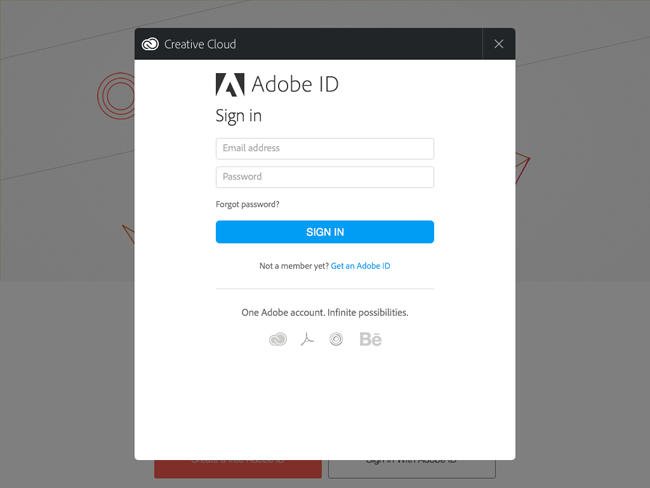Click the Sign in heading
The width and height of the screenshot is (650, 488).
tap(239, 116)
